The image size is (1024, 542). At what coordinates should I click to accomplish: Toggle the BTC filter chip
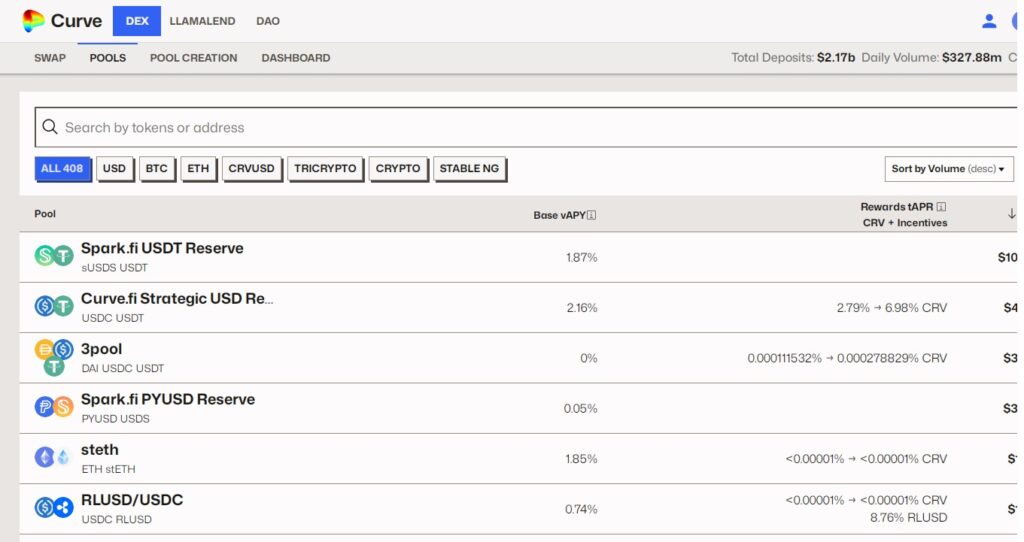[x=156, y=169]
